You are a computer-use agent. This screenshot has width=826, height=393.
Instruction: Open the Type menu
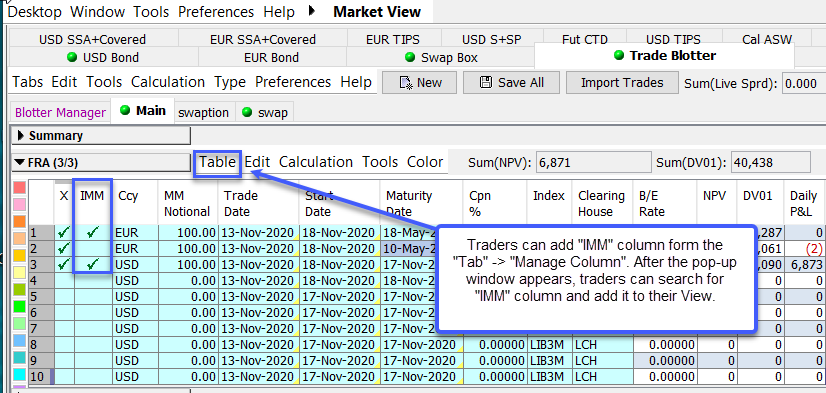pos(230,82)
